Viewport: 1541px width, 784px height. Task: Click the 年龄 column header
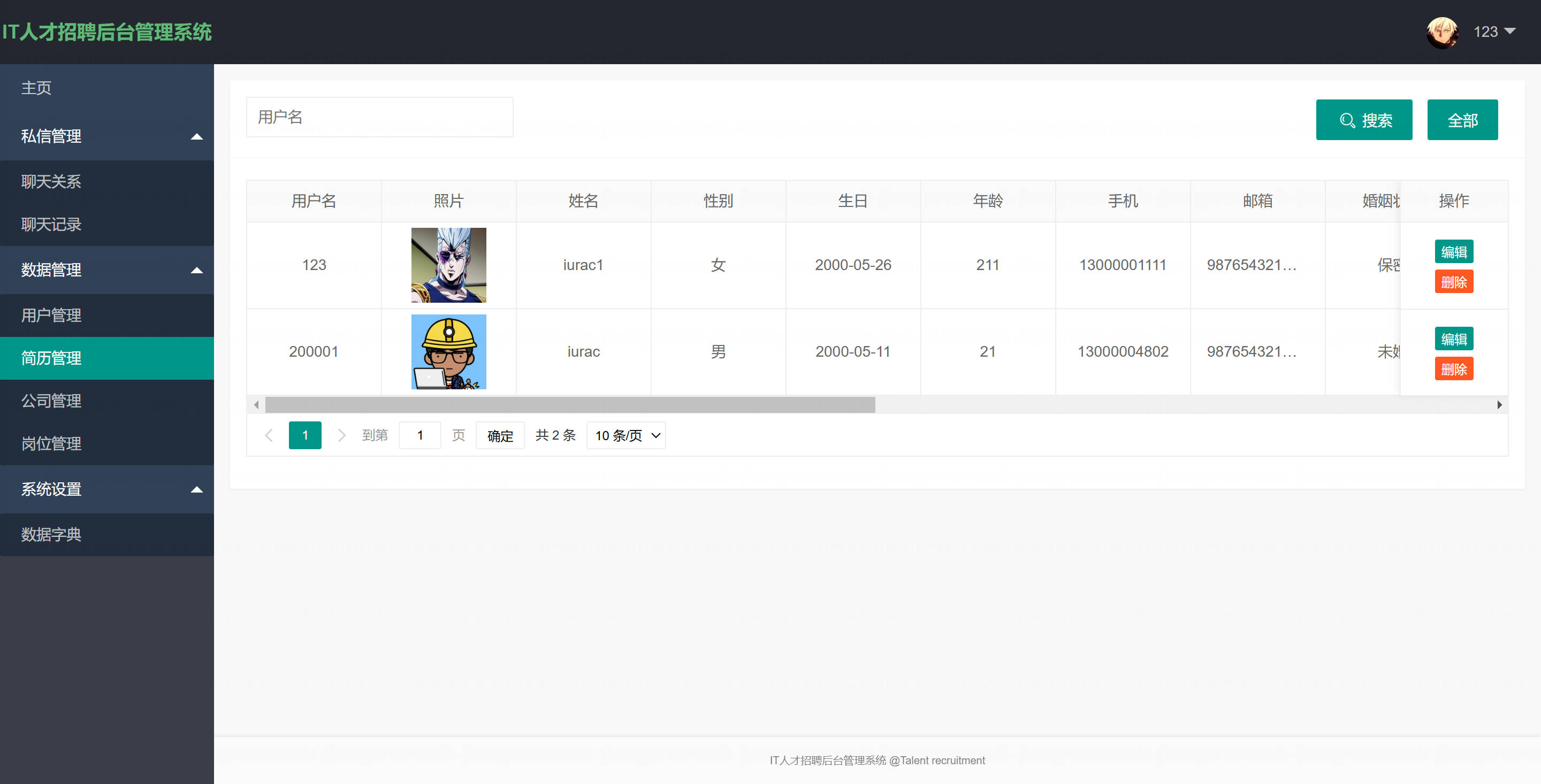point(988,201)
